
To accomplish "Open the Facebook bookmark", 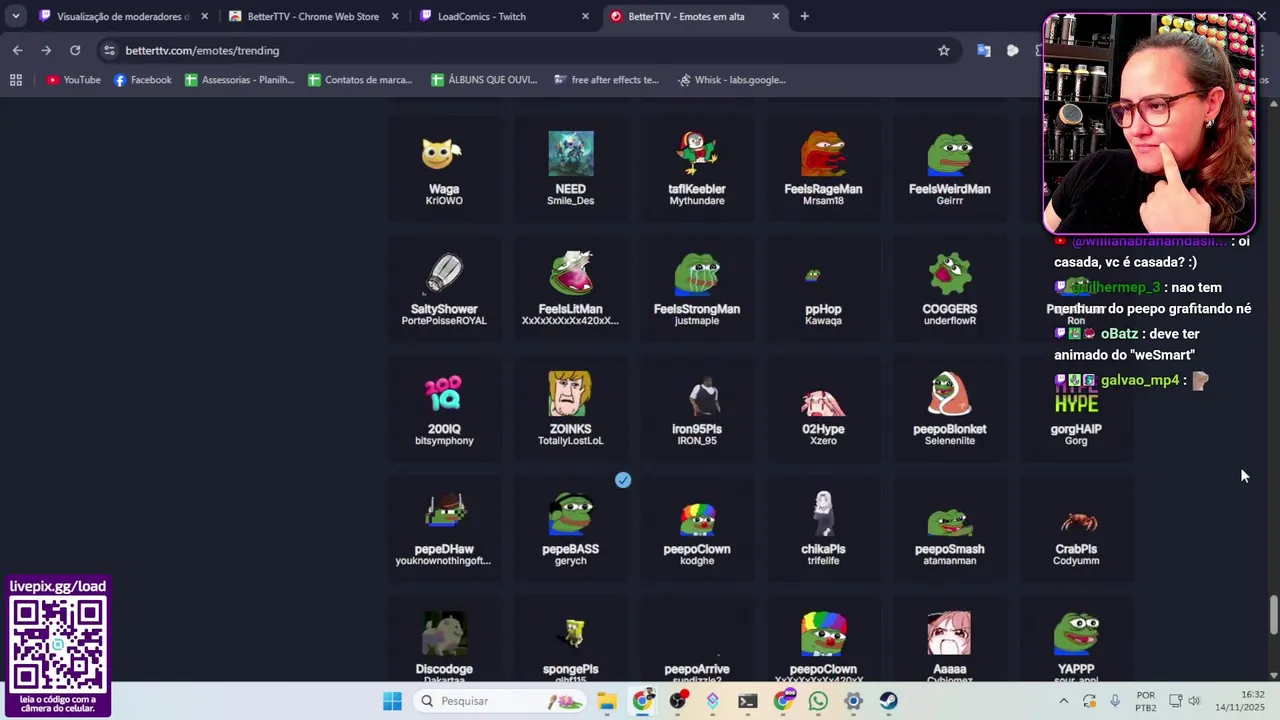I will (143, 80).
